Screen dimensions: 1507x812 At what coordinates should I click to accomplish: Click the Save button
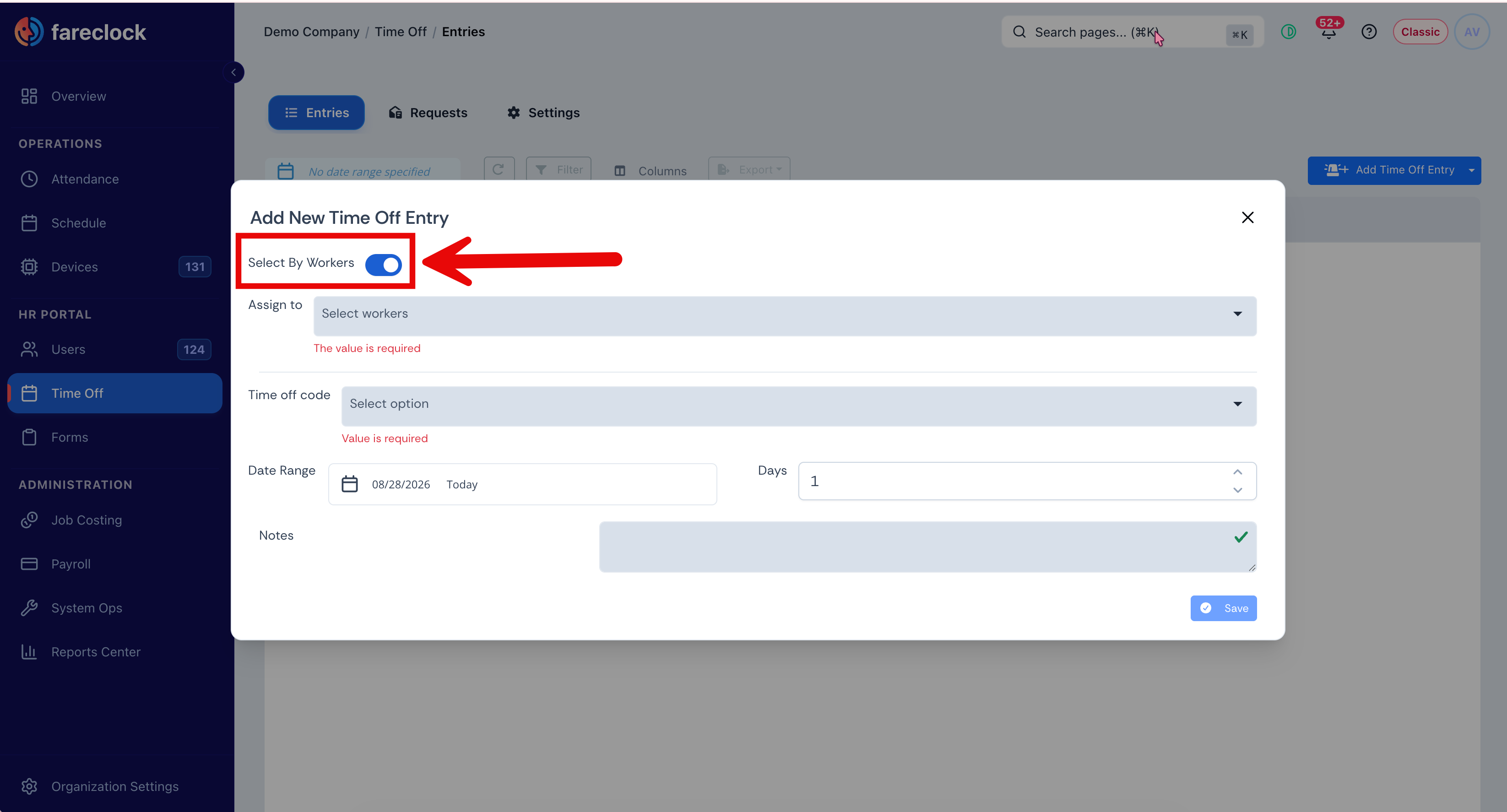coord(1223,608)
